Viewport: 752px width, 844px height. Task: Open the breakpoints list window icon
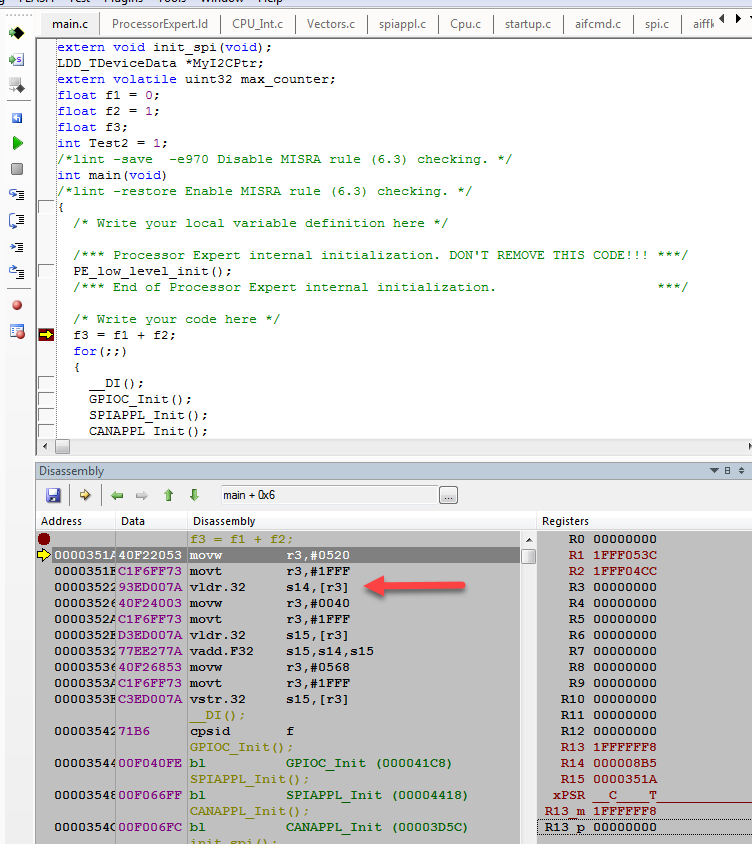pos(17,331)
